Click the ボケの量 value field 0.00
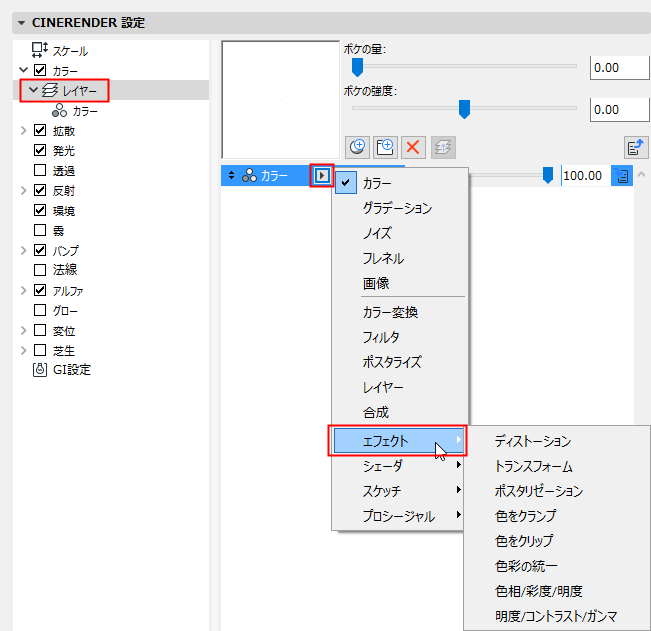651x631 pixels. pyautogui.click(x=619, y=68)
